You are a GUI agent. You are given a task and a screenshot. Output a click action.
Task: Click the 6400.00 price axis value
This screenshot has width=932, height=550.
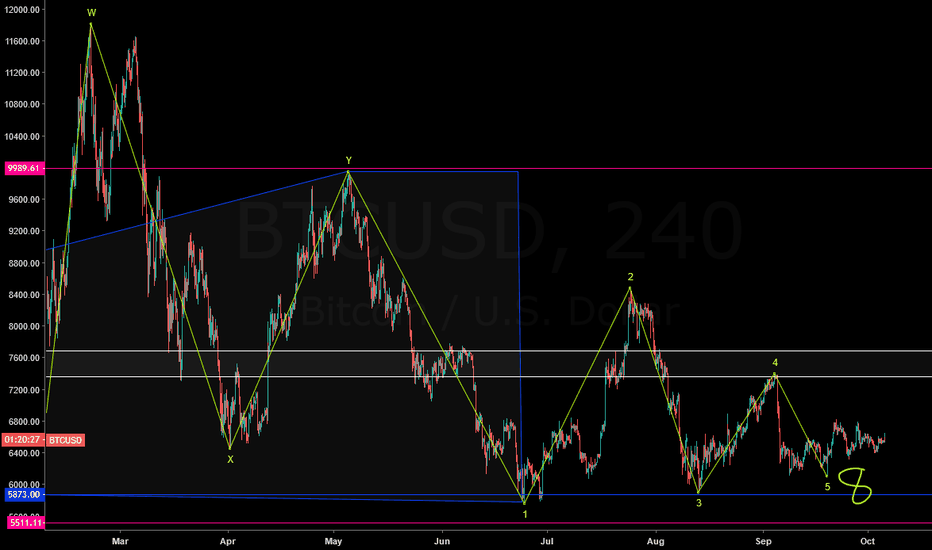coord(24,452)
